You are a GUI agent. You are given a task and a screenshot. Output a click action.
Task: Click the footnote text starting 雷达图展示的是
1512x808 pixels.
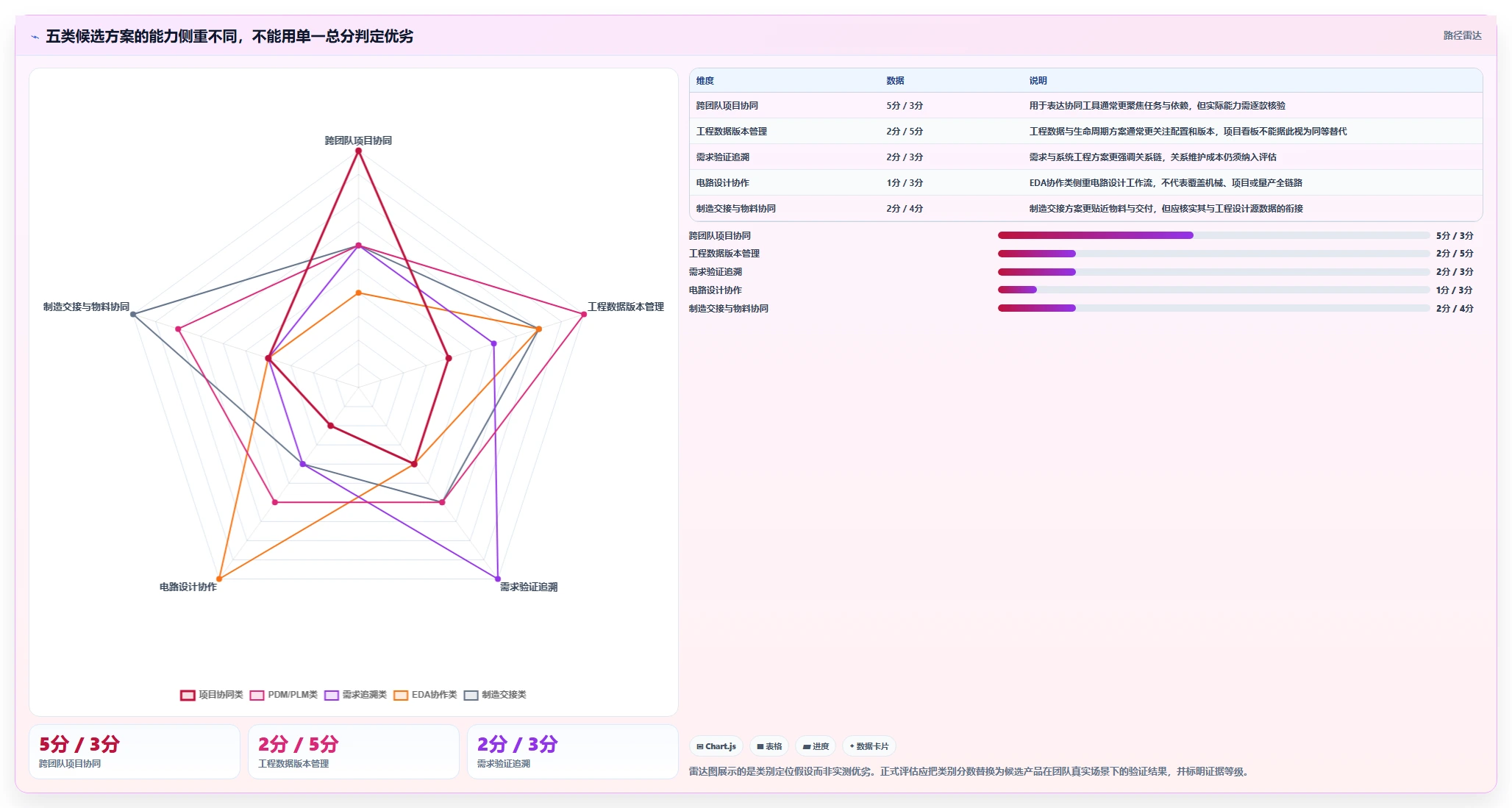(x=970, y=771)
